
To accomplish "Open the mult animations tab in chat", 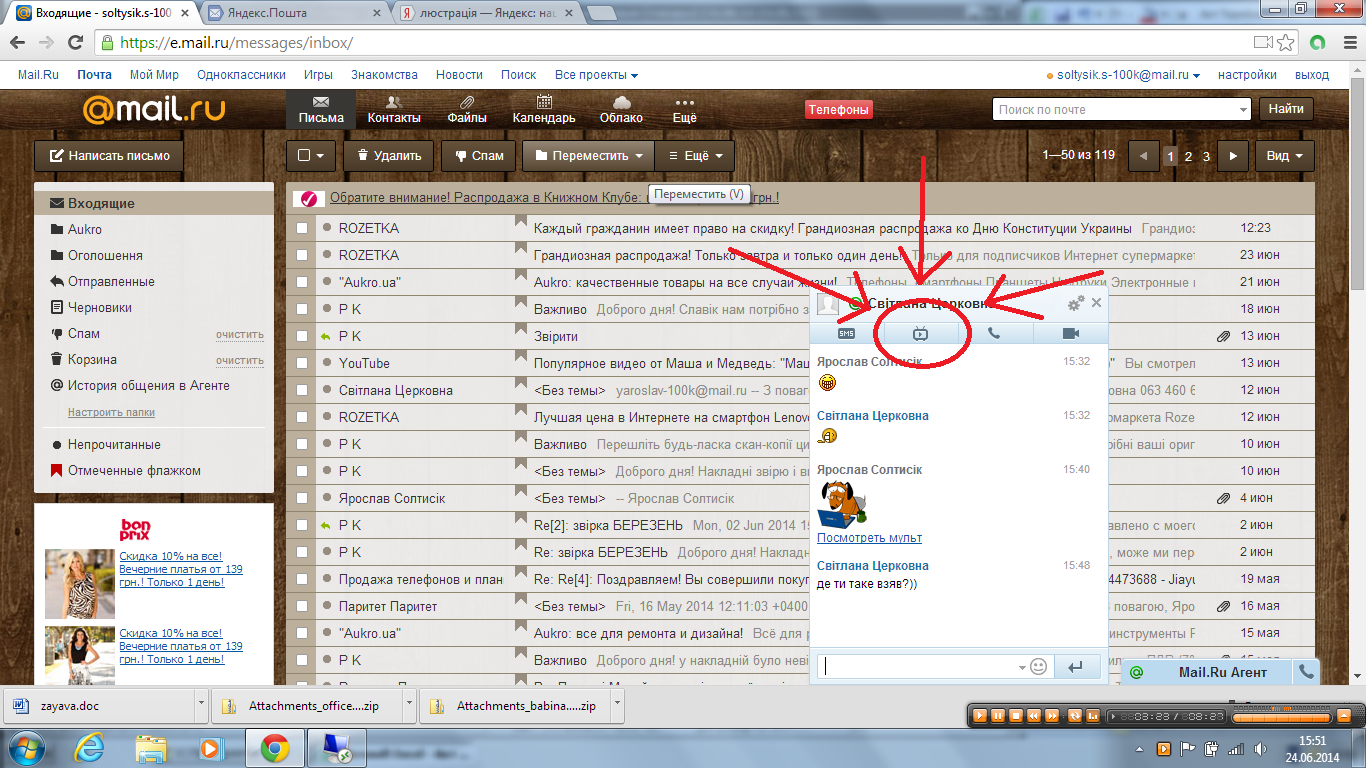I will [920, 333].
